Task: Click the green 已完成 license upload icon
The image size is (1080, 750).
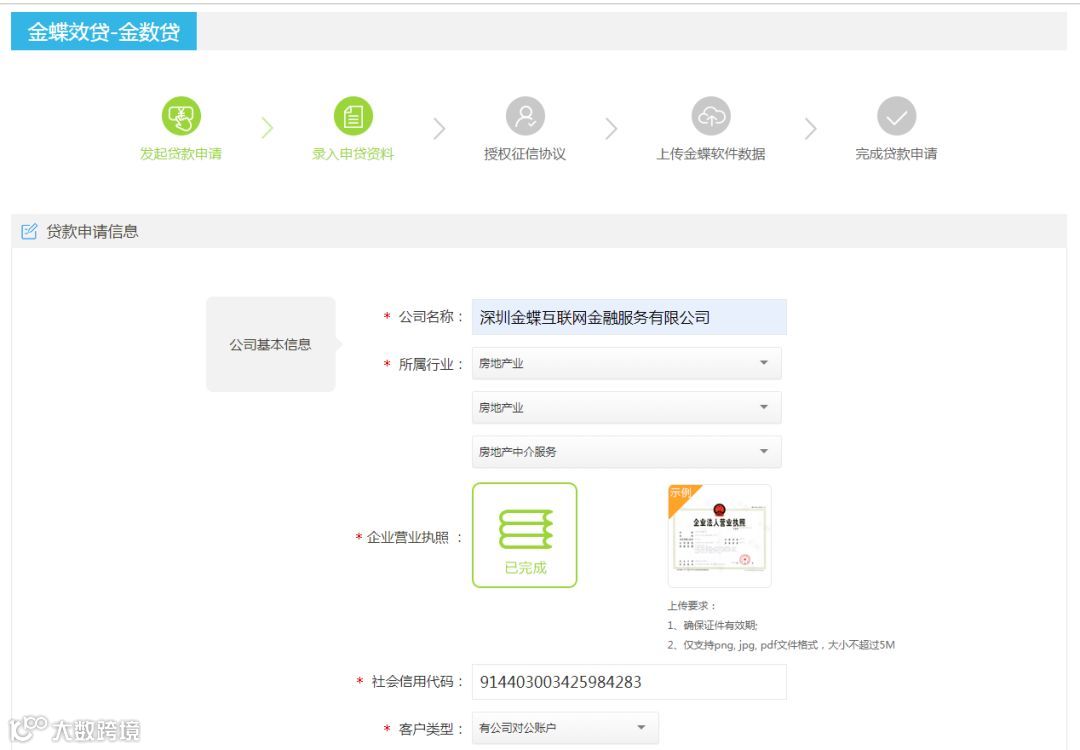Action: tap(525, 535)
